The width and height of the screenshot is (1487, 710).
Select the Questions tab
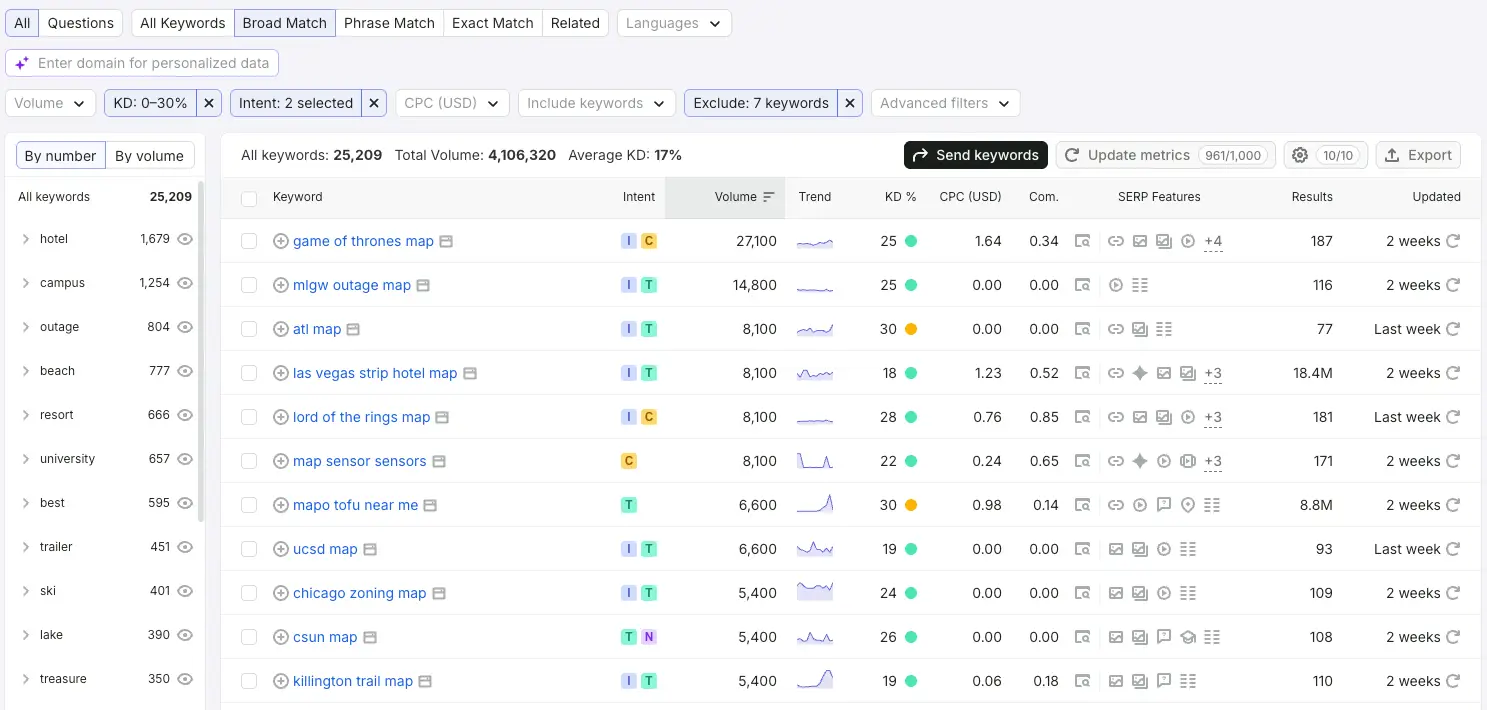point(81,23)
